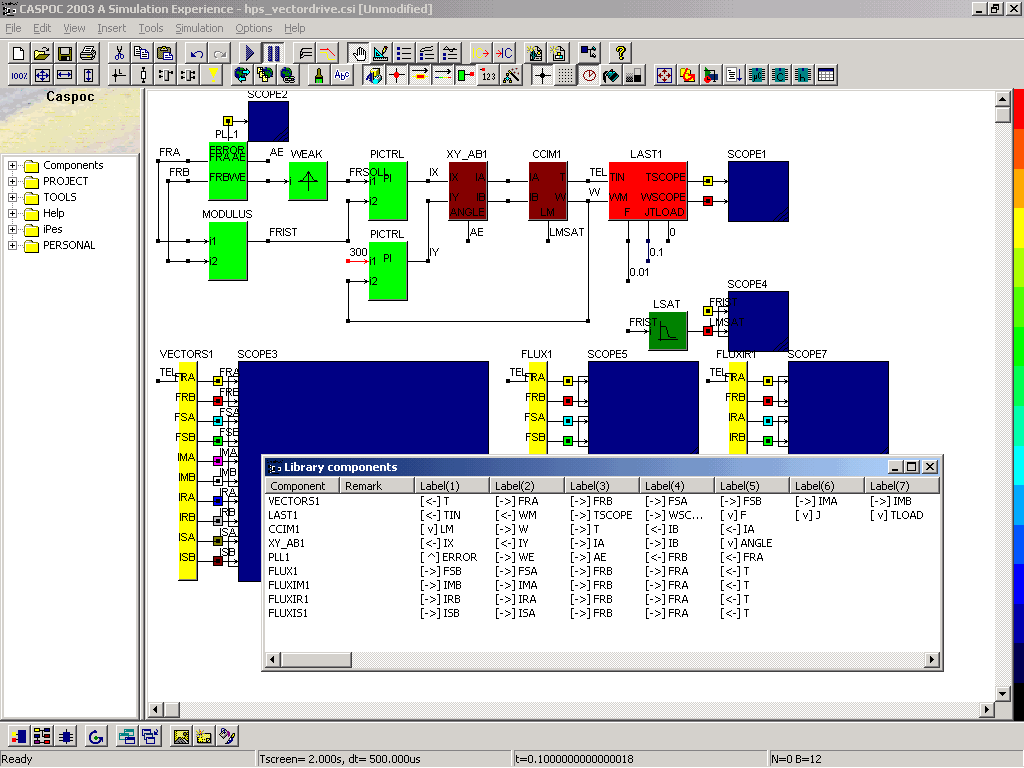This screenshot has height=768, width=1024.
Task: Print the schematic with the printer icon
Action: pos(88,53)
